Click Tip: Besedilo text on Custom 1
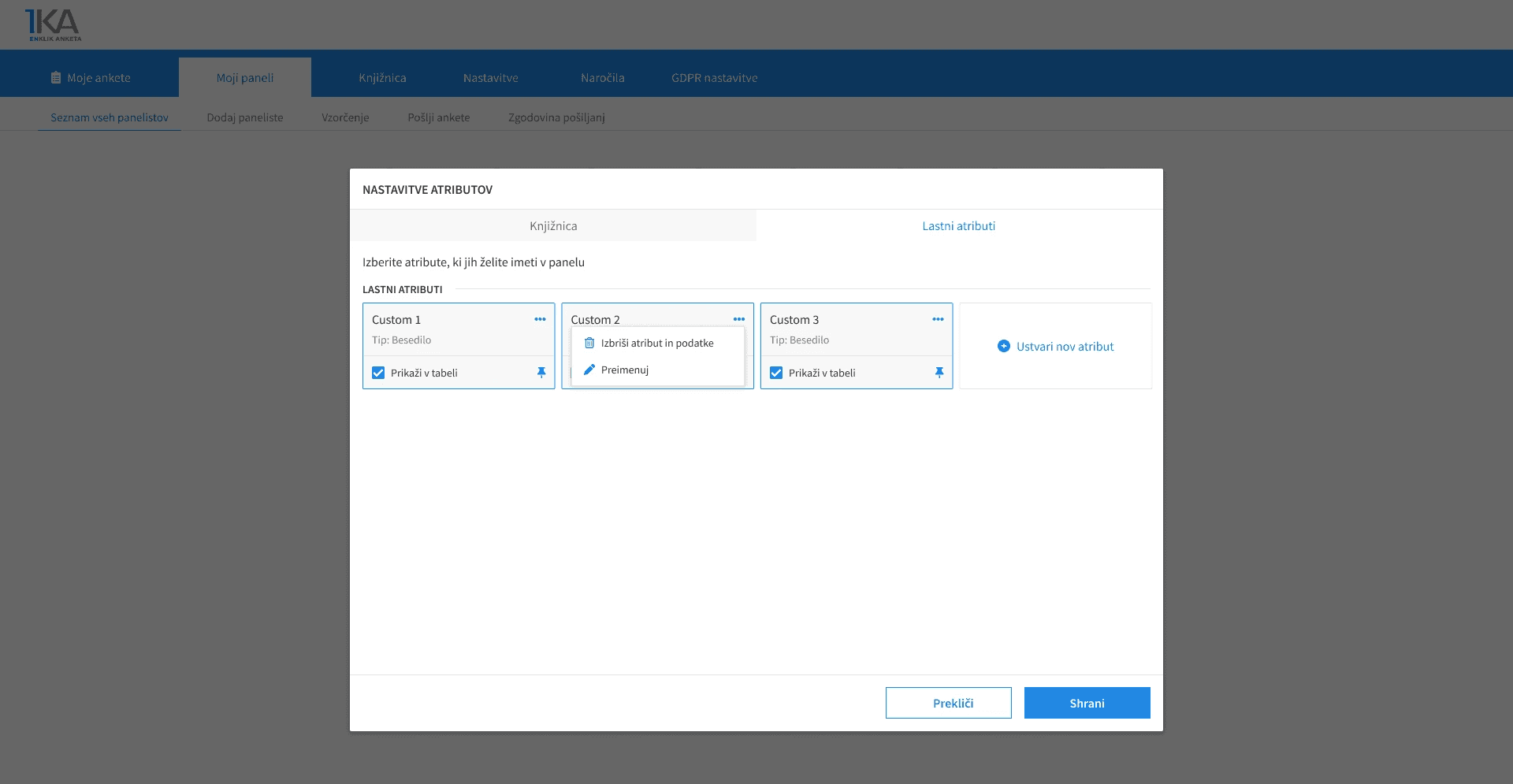The image size is (1513, 784). 402,340
